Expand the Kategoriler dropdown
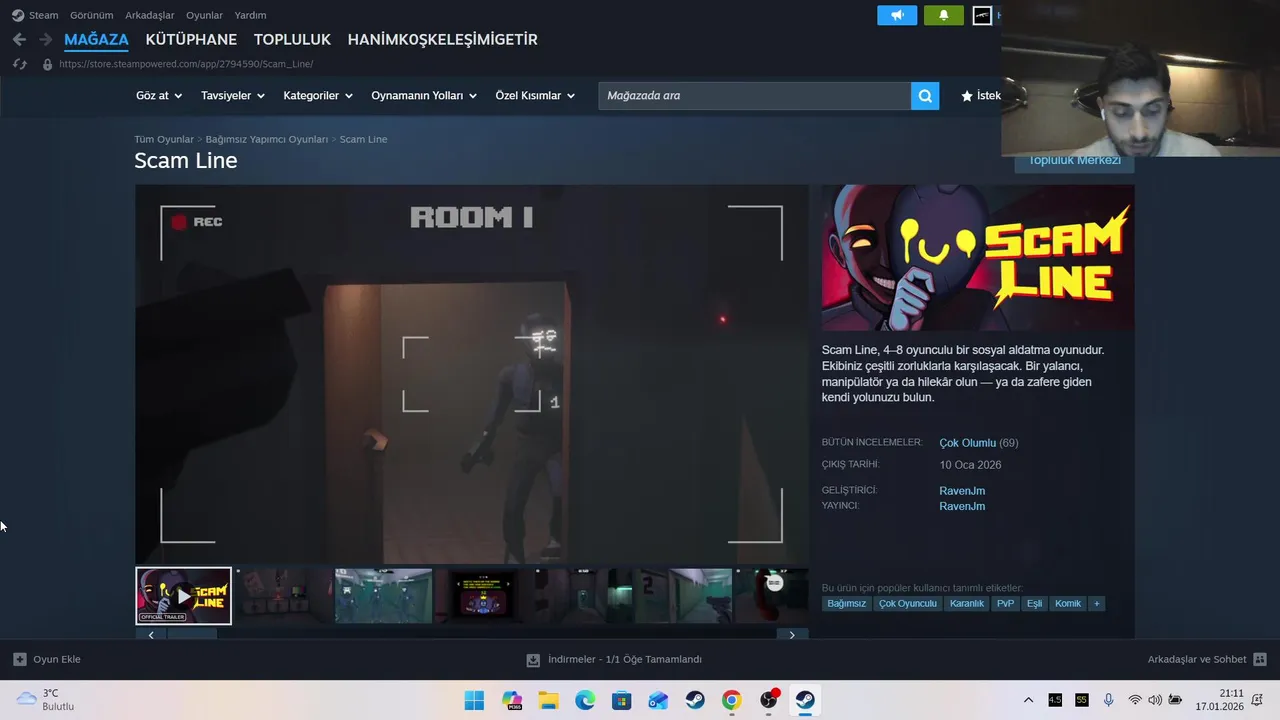 (318, 96)
